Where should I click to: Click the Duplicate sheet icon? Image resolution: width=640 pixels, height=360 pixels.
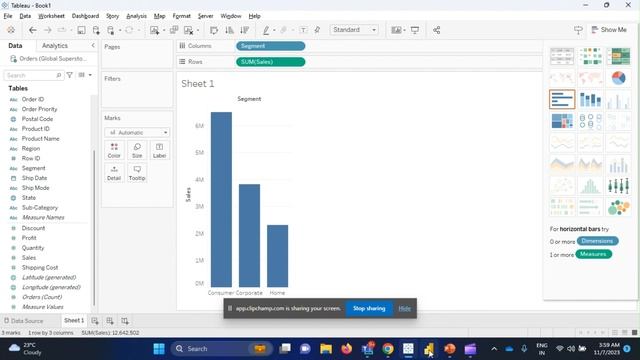(174, 30)
